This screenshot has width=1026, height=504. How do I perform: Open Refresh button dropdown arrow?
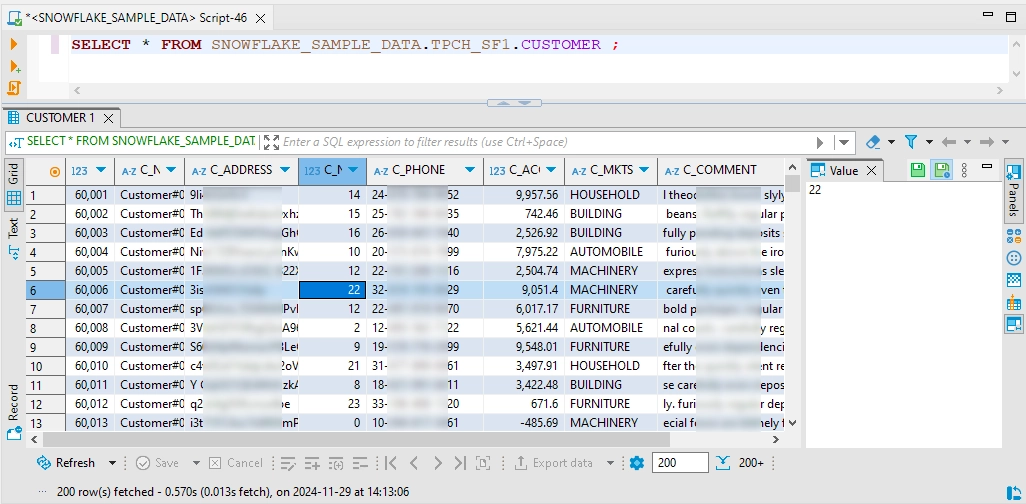[112, 463]
